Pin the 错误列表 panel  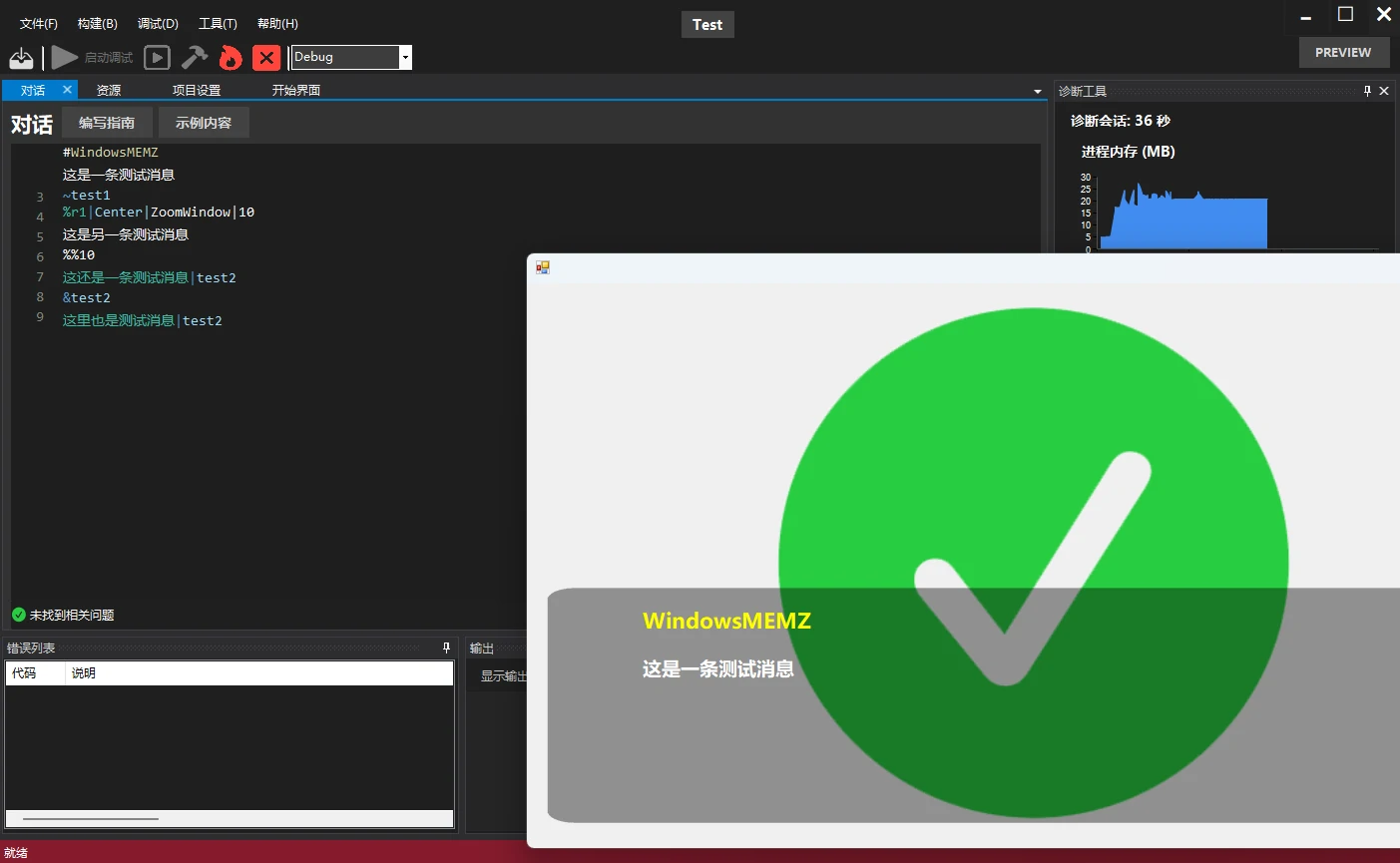click(x=446, y=647)
